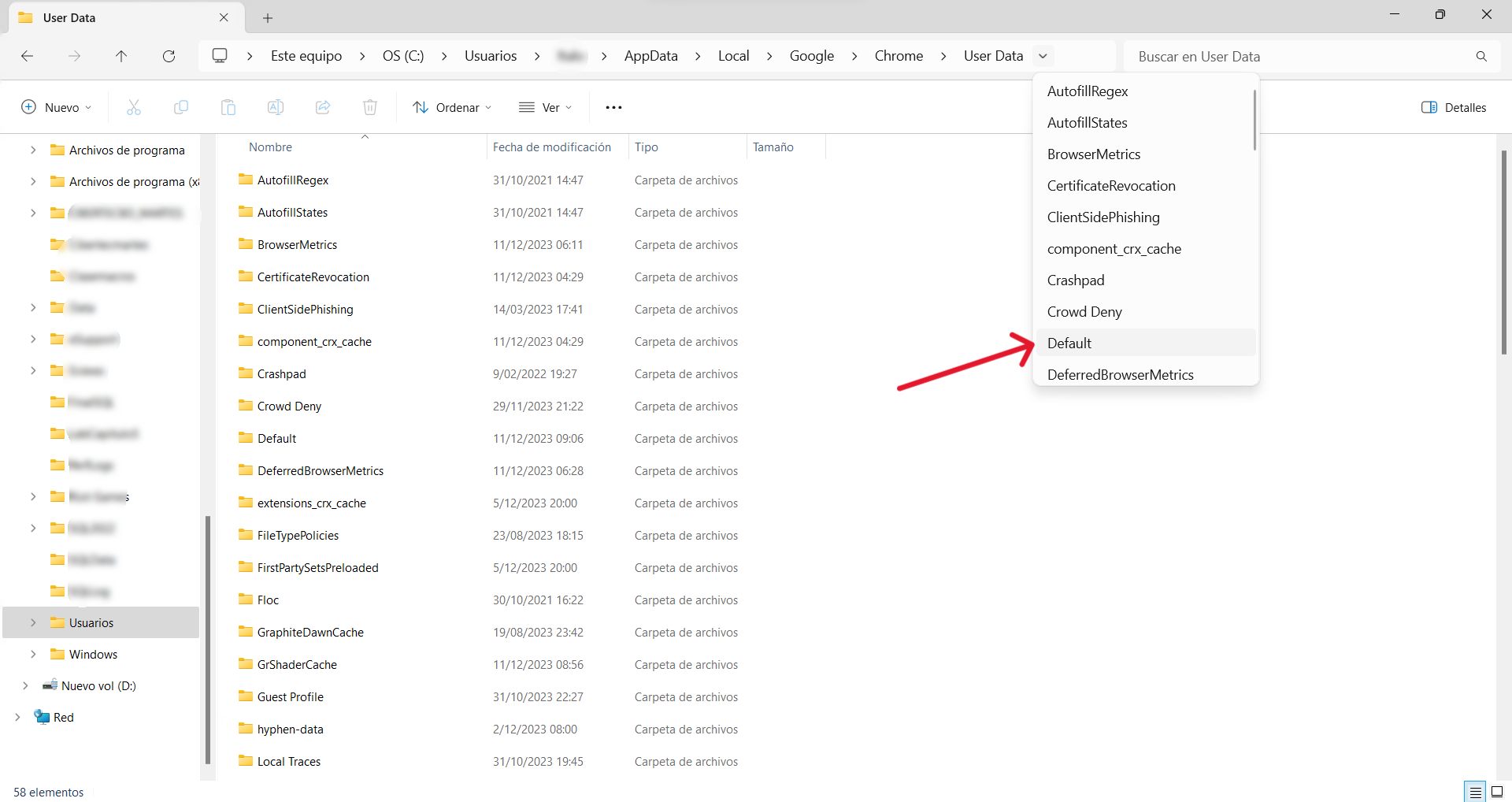This screenshot has width=1512, height=802.
Task: Switch to details list view icon
Action: coord(1475,792)
